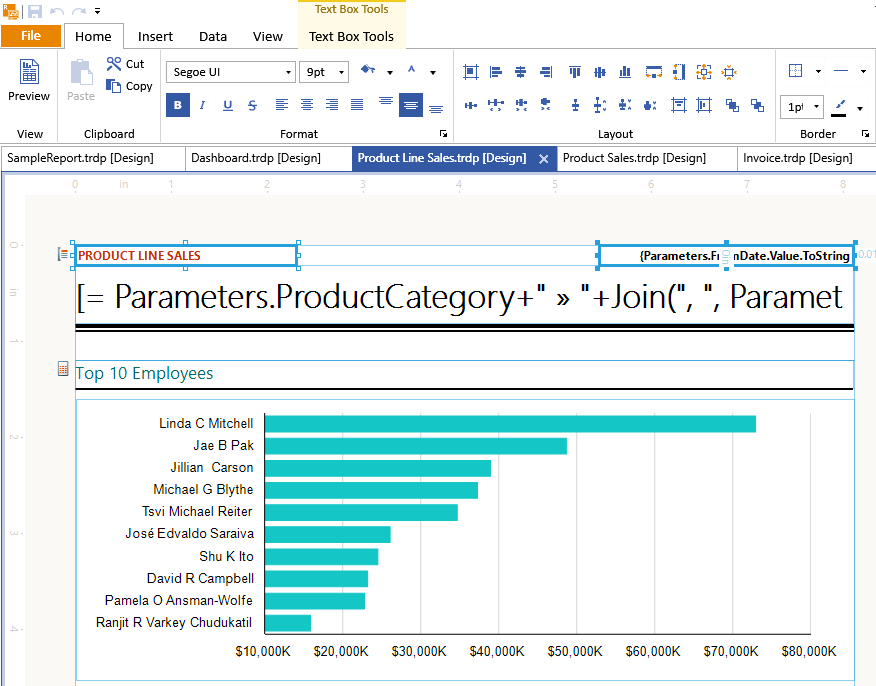Viewport: 876px width, 686px height.
Task: Click the Paste clipboard button
Action: coord(81,80)
